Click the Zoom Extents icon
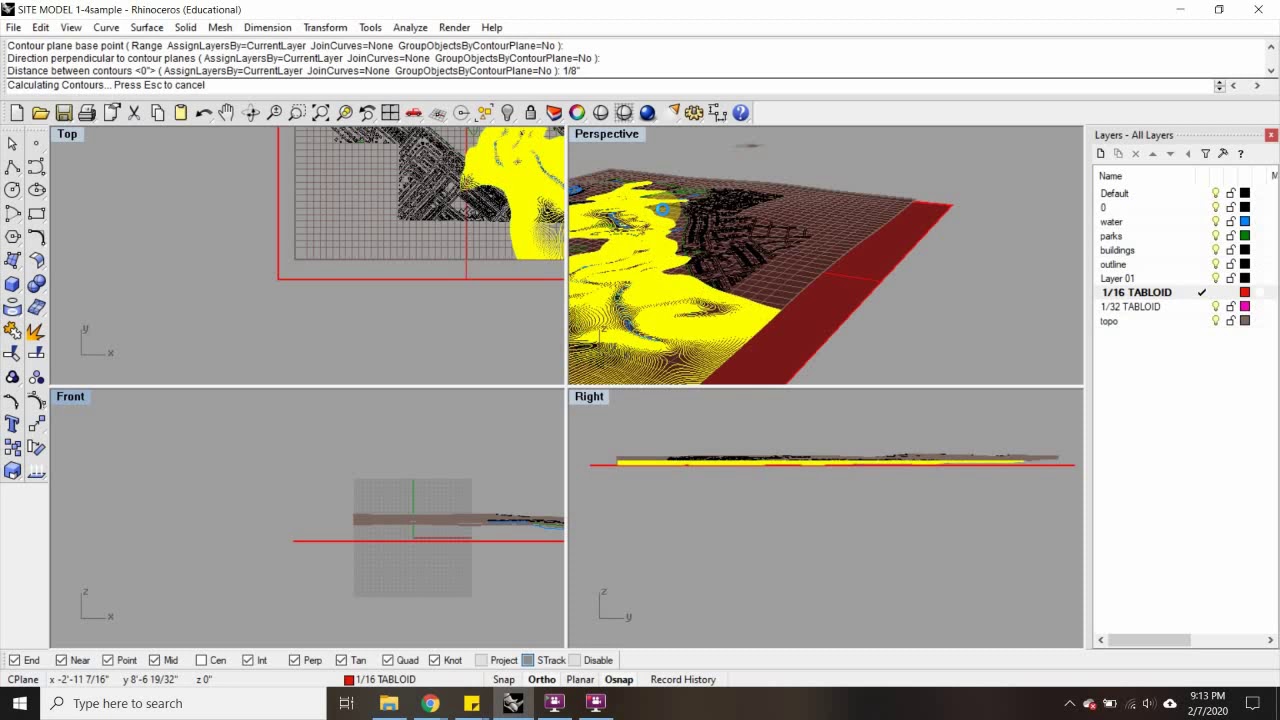 [x=320, y=113]
